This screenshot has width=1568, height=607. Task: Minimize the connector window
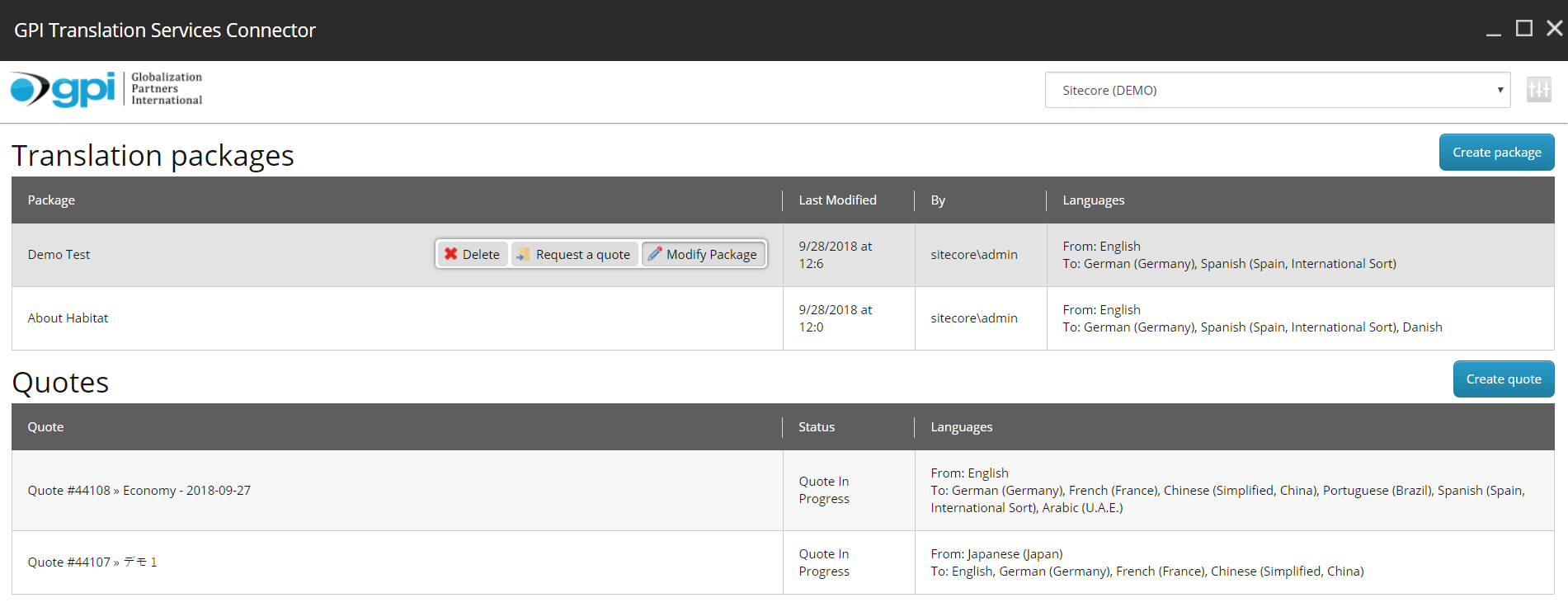[x=1493, y=29]
